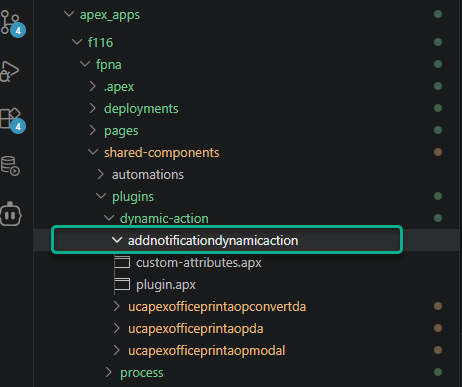Collapse the plugins folder chevron
This screenshot has height=387, width=462.
(101, 196)
